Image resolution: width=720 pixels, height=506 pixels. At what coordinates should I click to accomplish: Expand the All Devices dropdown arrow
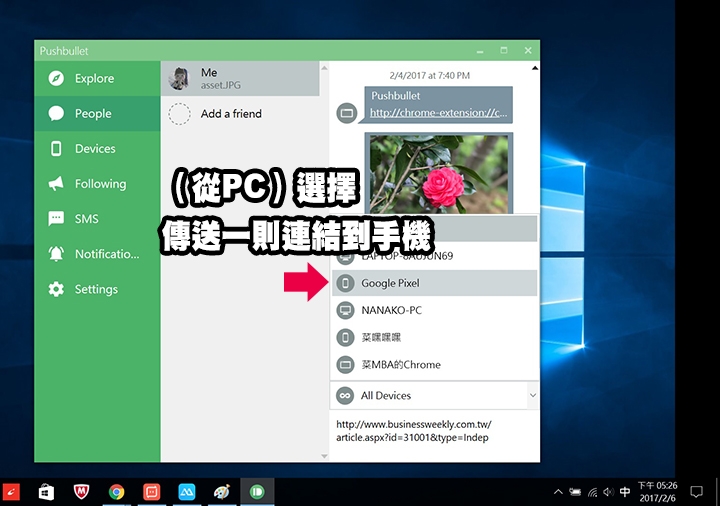point(533,395)
